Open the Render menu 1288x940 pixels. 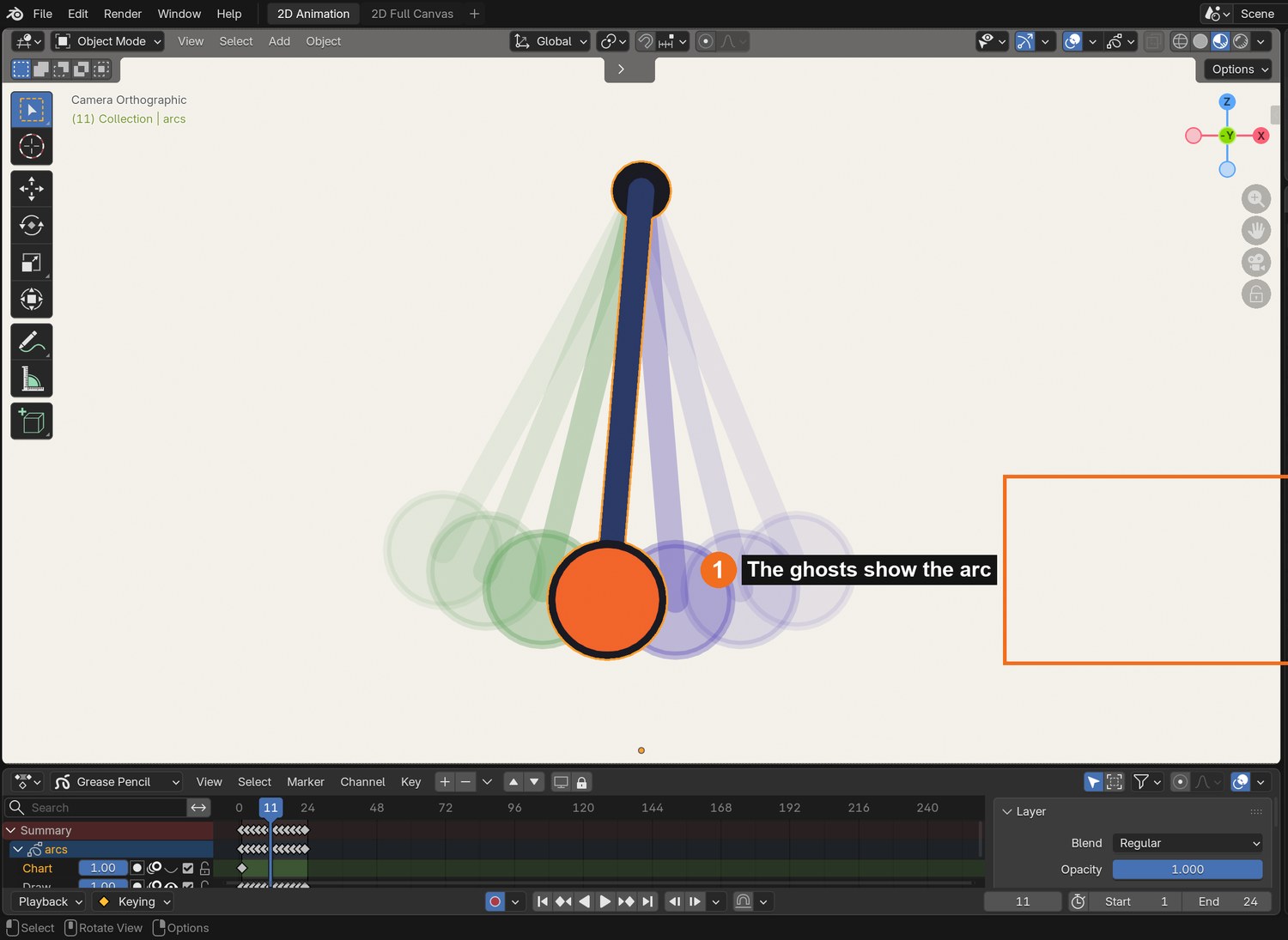(x=123, y=14)
